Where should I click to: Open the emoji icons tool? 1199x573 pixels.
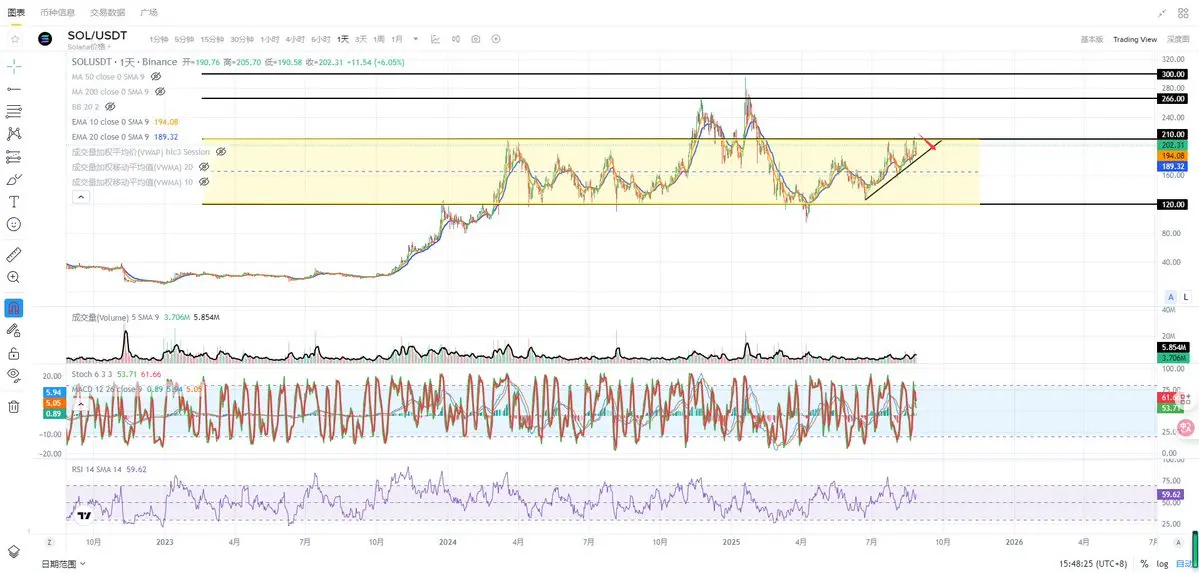tap(14, 224)
